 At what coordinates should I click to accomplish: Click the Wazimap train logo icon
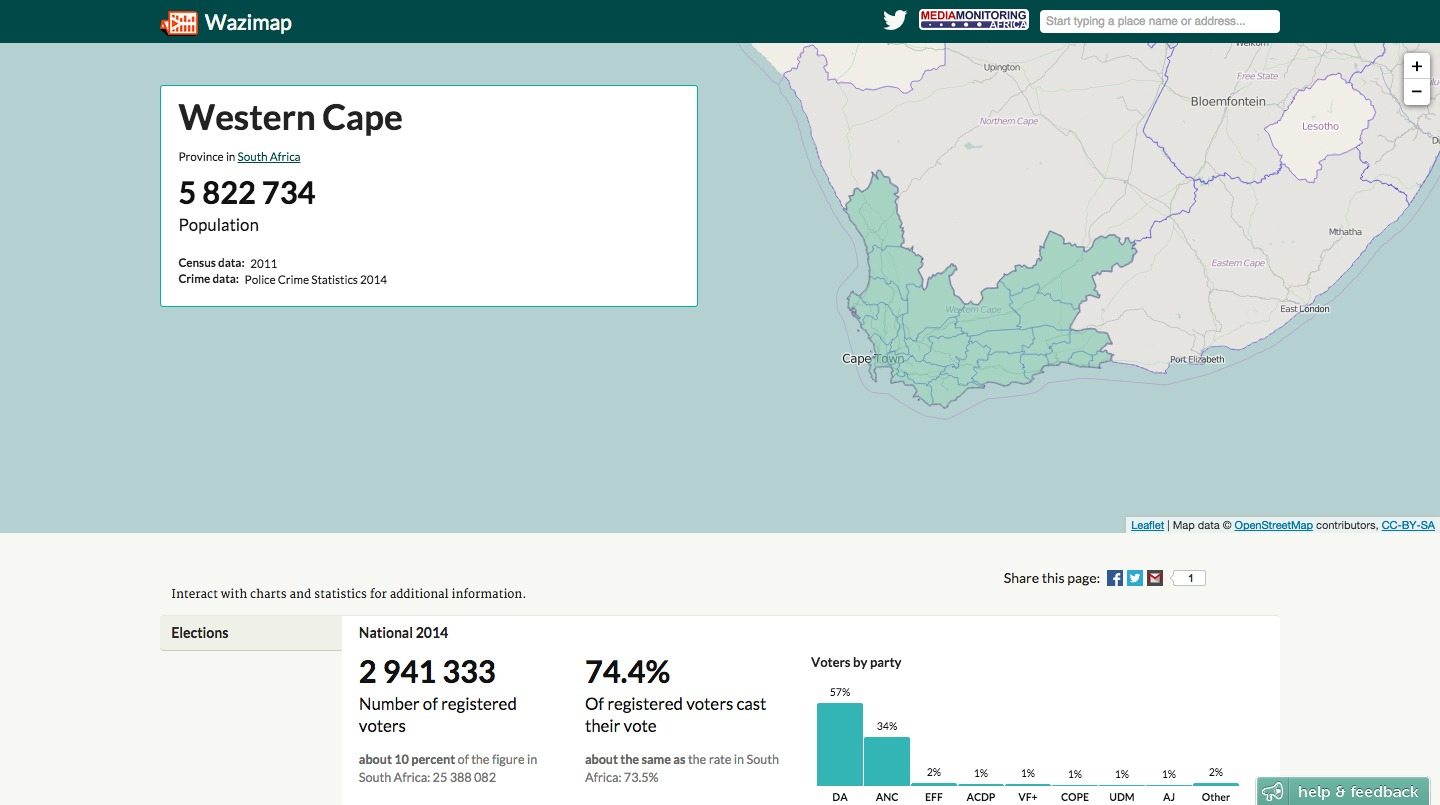coord(180,20)
